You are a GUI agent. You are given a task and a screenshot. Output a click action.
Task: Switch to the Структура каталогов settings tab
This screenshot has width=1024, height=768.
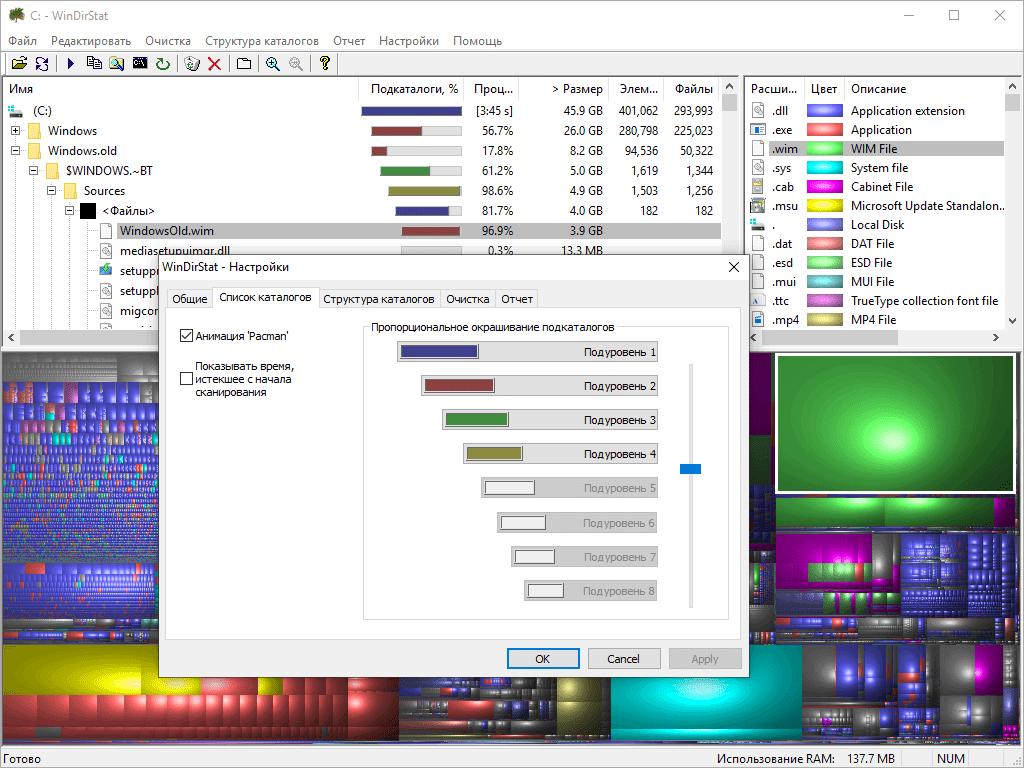pyautogui.click(x=379, y=298)
